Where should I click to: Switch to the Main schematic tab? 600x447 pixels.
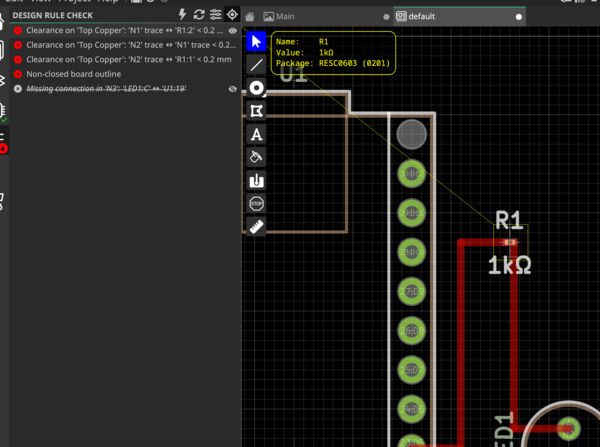pos(285,17)
